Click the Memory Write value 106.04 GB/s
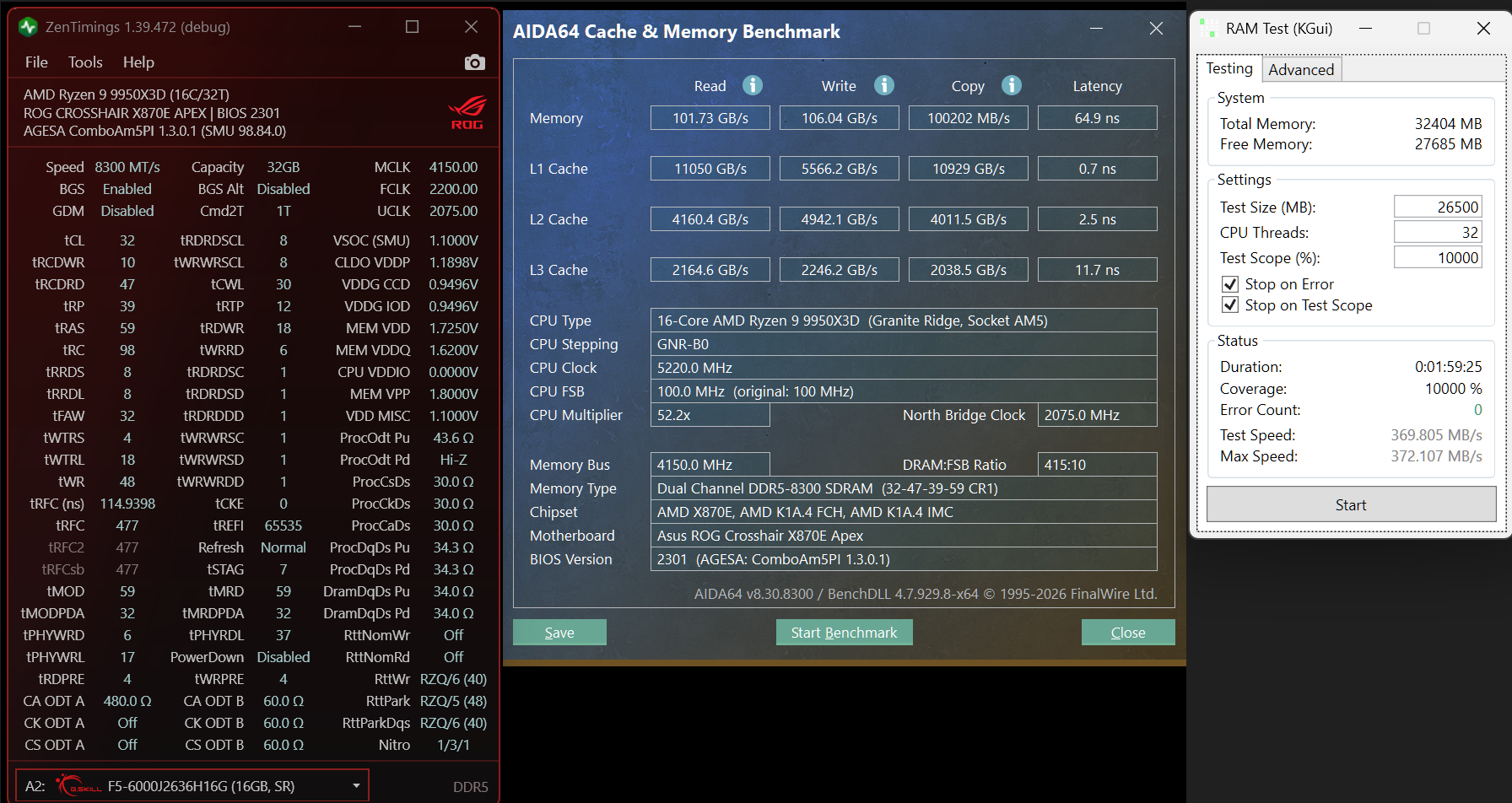1512x803 pixels. [840, 118]
